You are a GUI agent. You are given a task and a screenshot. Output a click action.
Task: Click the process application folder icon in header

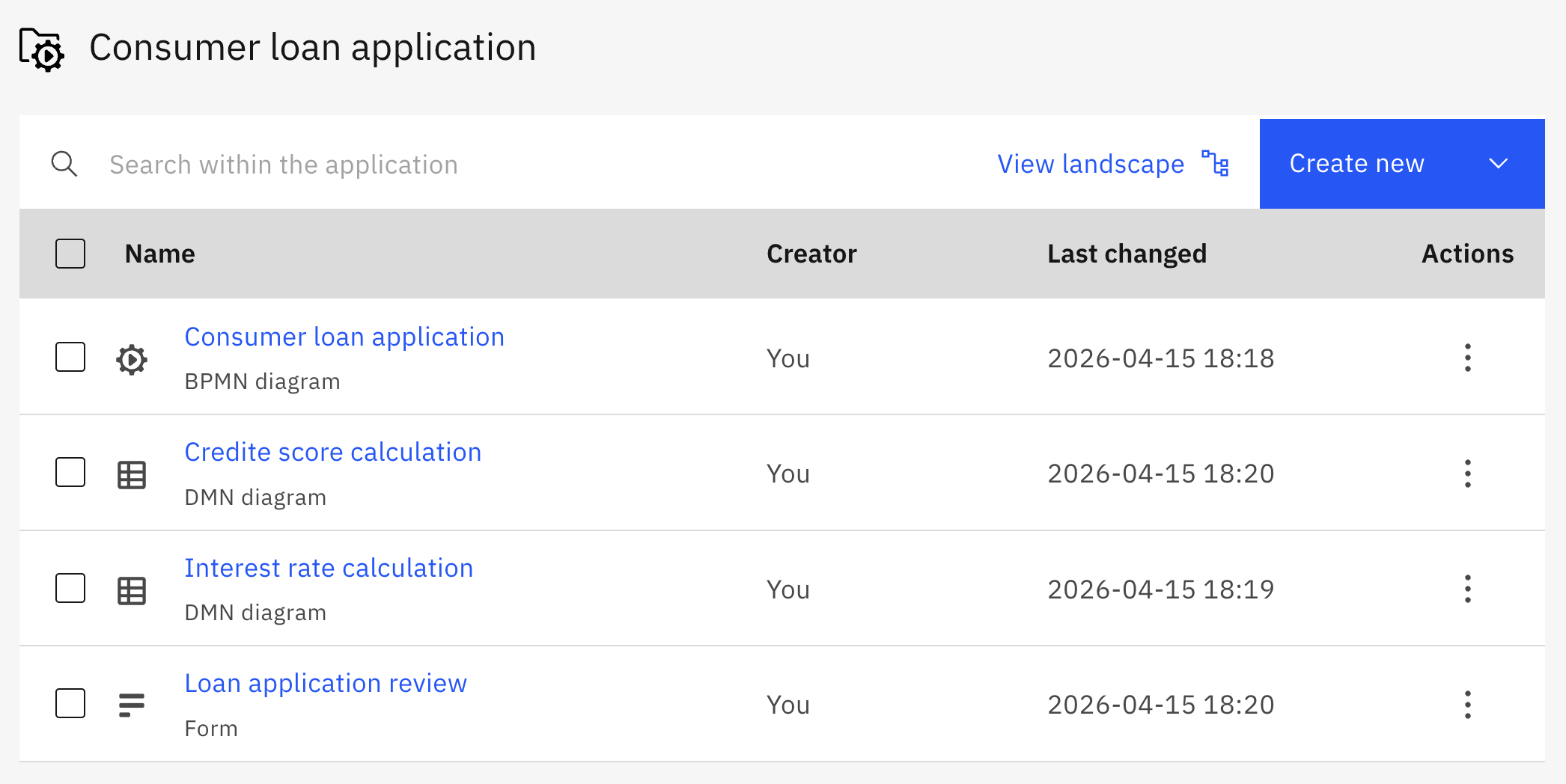(x=42, y=49)
